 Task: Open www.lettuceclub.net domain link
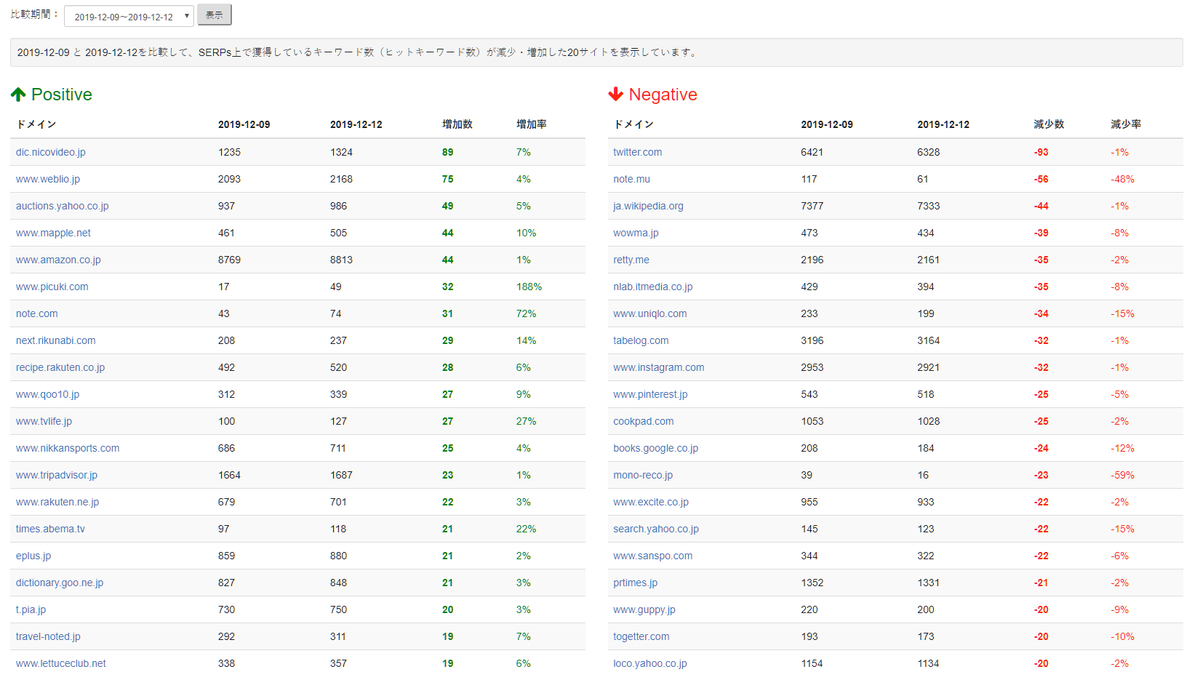click(61, 664)
